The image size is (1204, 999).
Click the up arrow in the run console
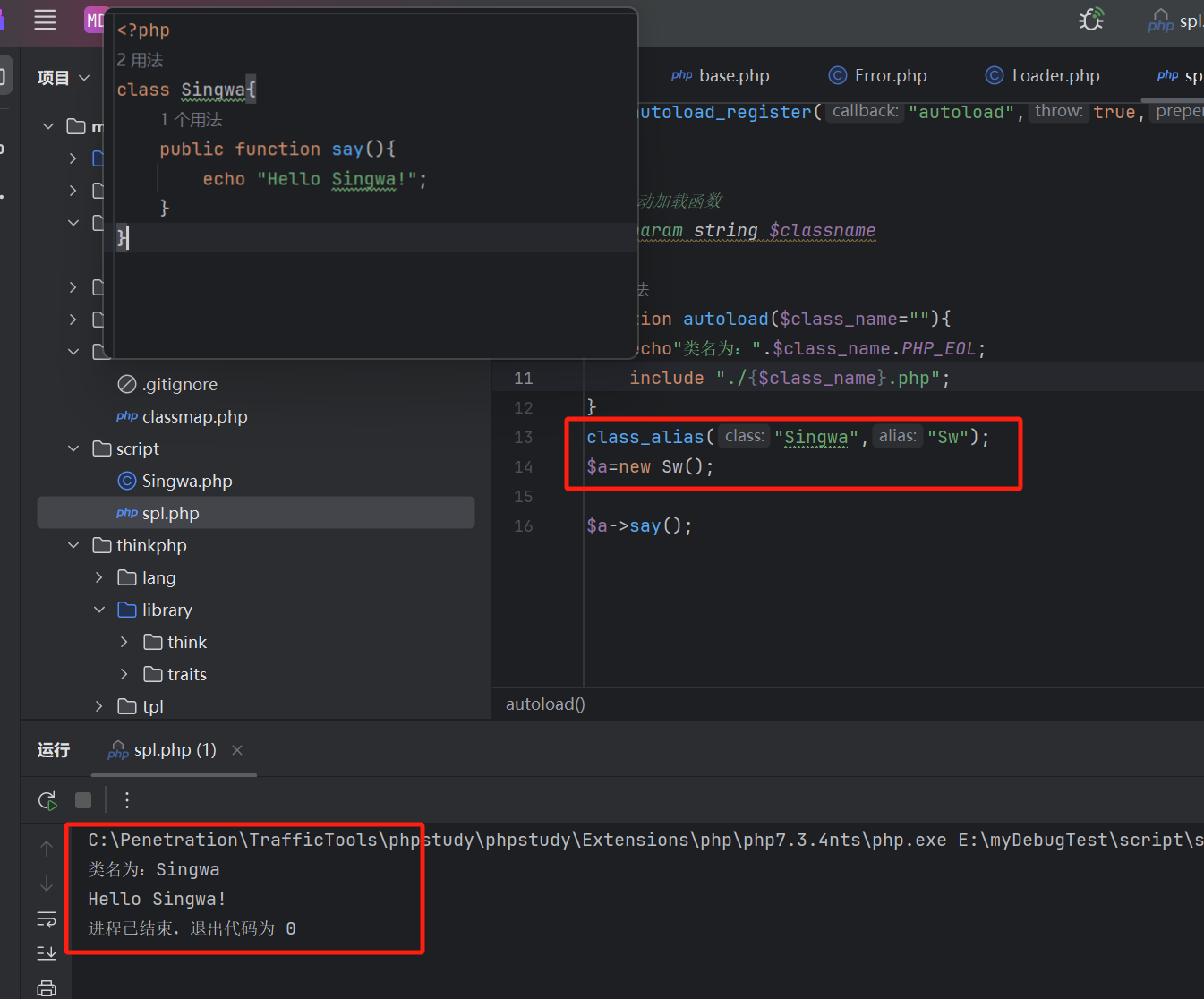point(47,848)
